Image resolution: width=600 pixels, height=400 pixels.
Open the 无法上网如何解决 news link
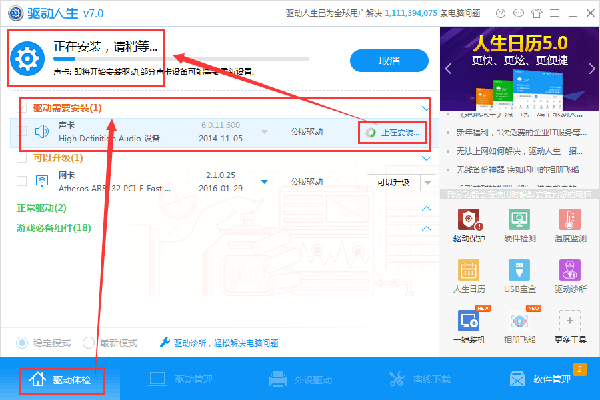[x=519, y=151]
